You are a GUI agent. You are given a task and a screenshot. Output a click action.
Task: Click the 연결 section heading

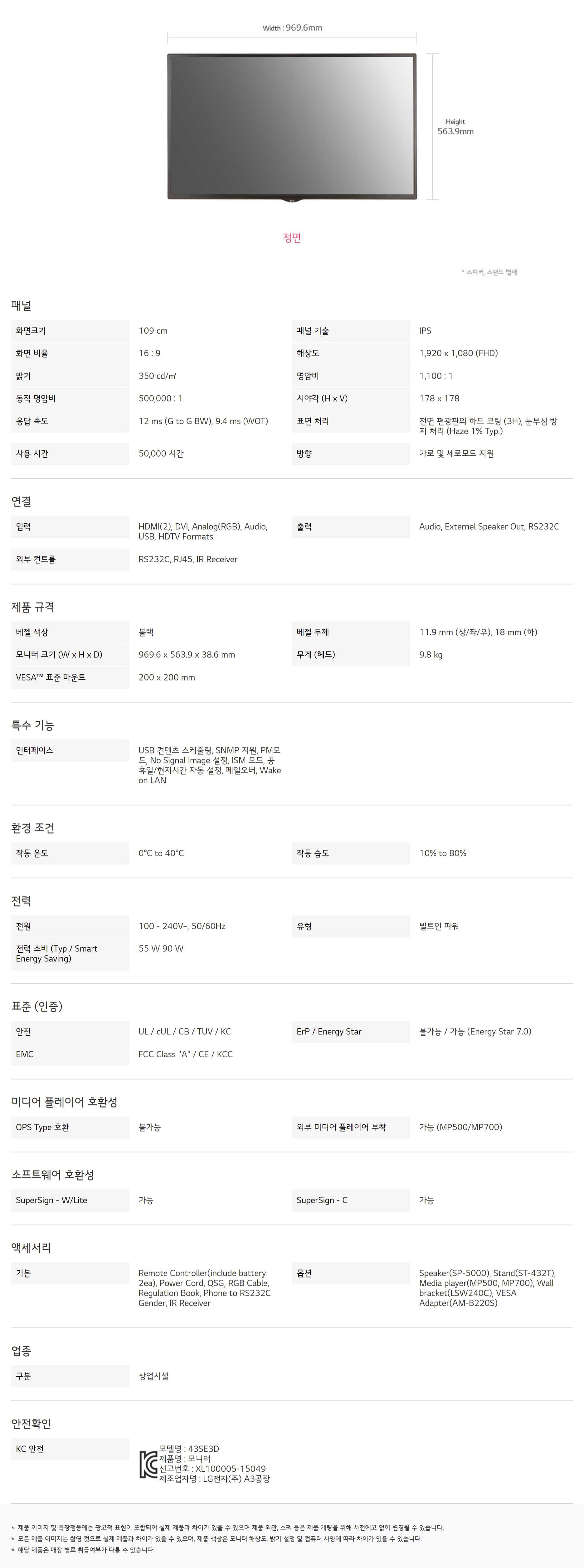[21, 502]
